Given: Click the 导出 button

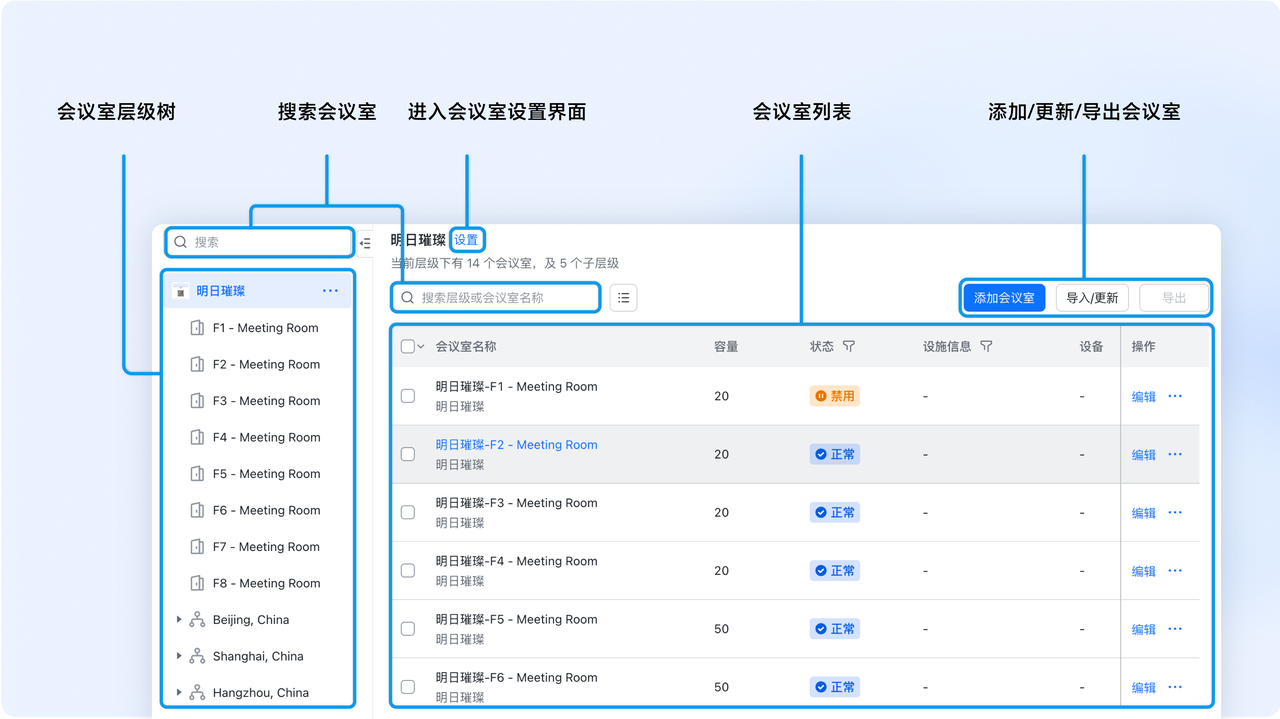Looking at the screenshot, I should click(1174, 298).
